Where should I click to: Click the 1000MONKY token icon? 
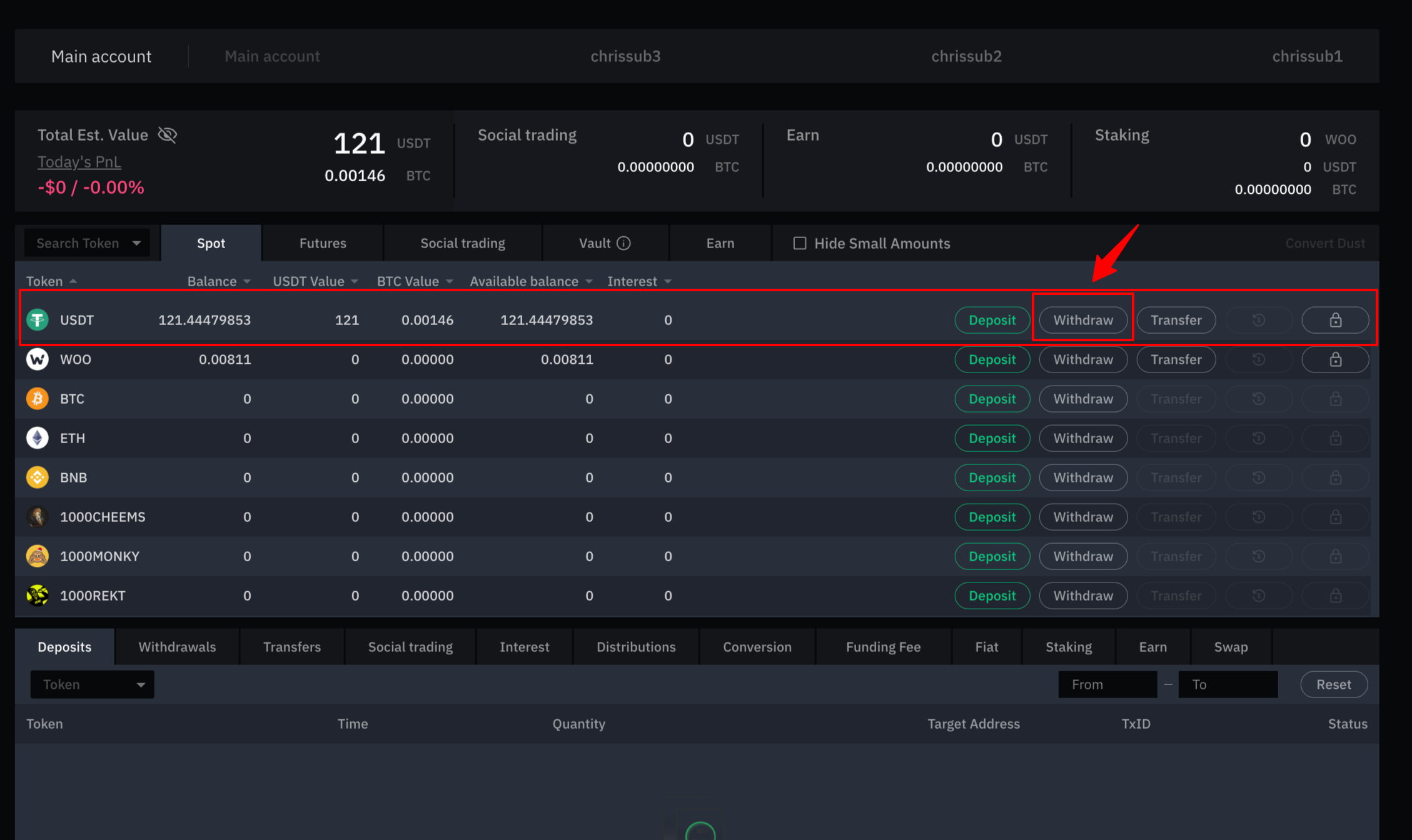click(x=38, y=556)
